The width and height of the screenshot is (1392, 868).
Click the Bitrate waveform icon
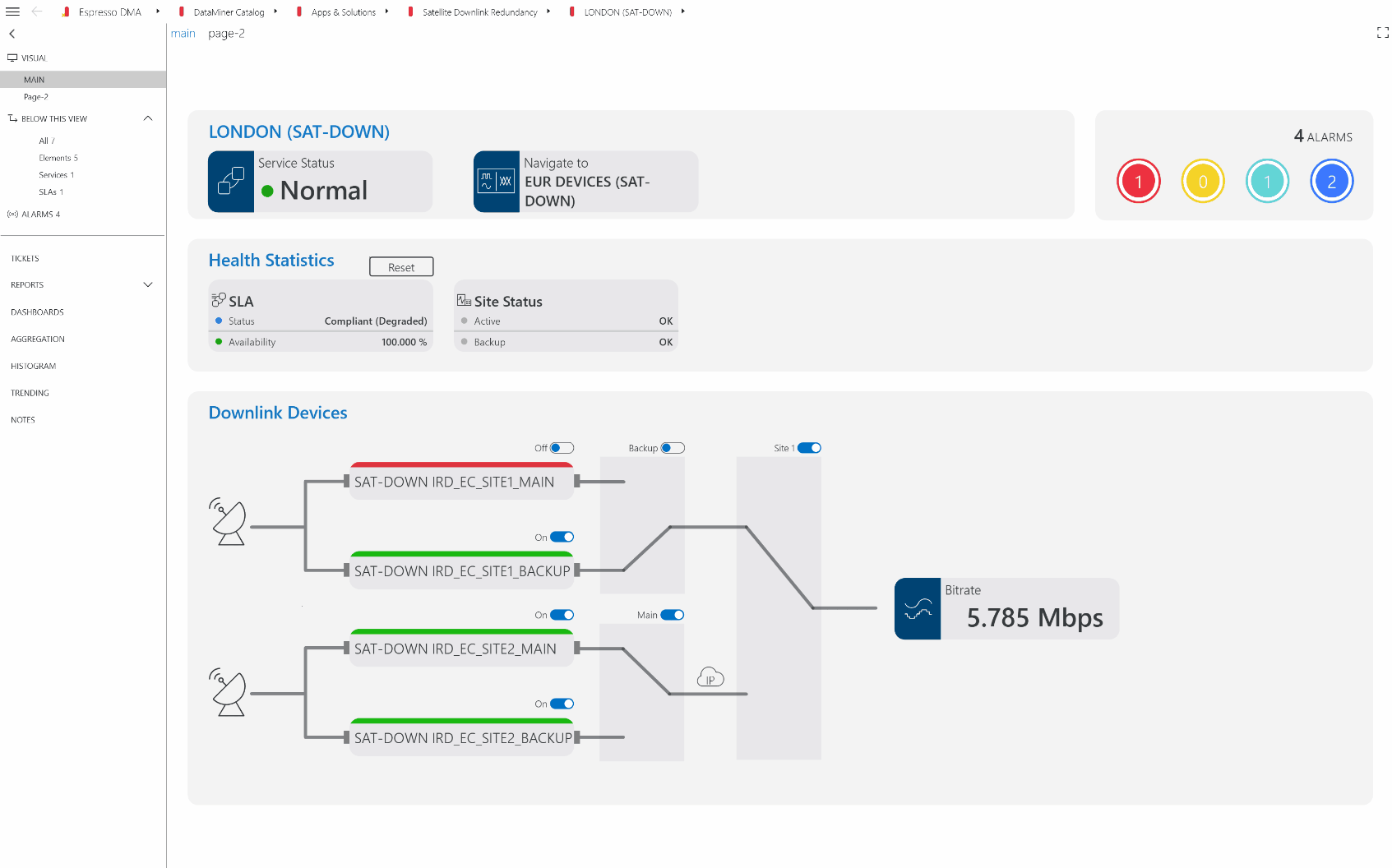tap(918, 609)
